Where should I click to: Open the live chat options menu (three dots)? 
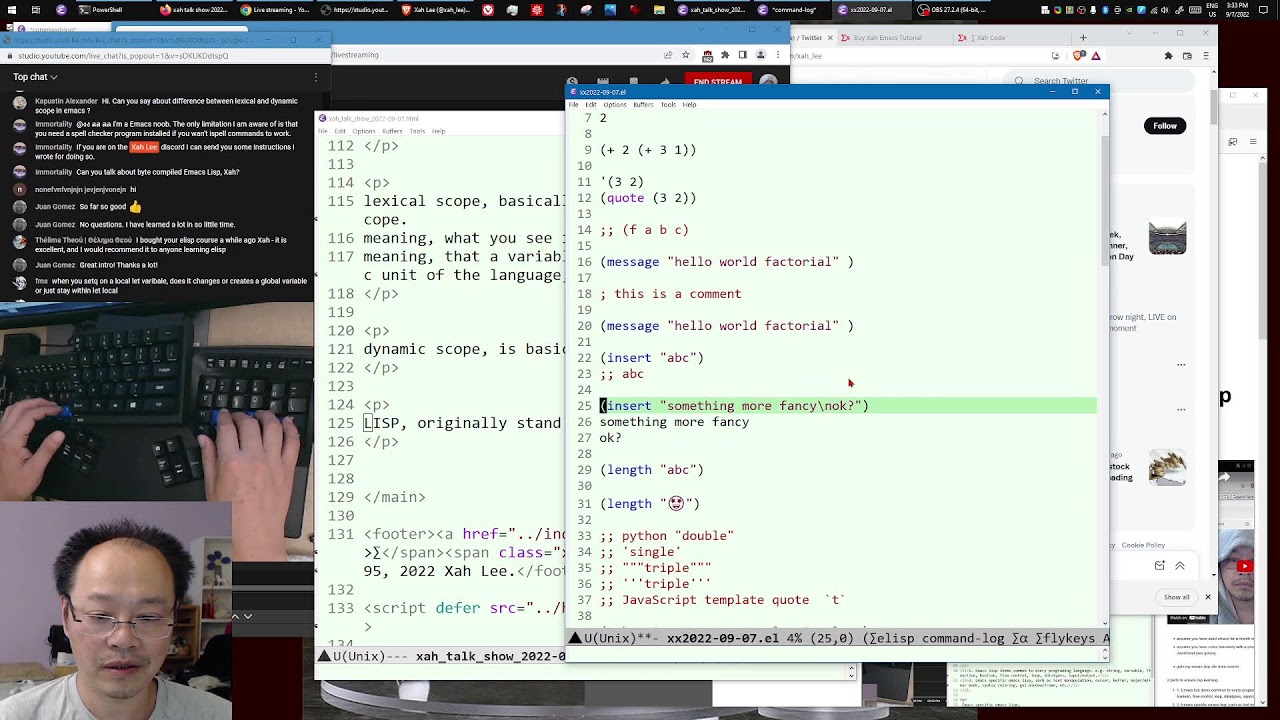(x=316, y=77)
